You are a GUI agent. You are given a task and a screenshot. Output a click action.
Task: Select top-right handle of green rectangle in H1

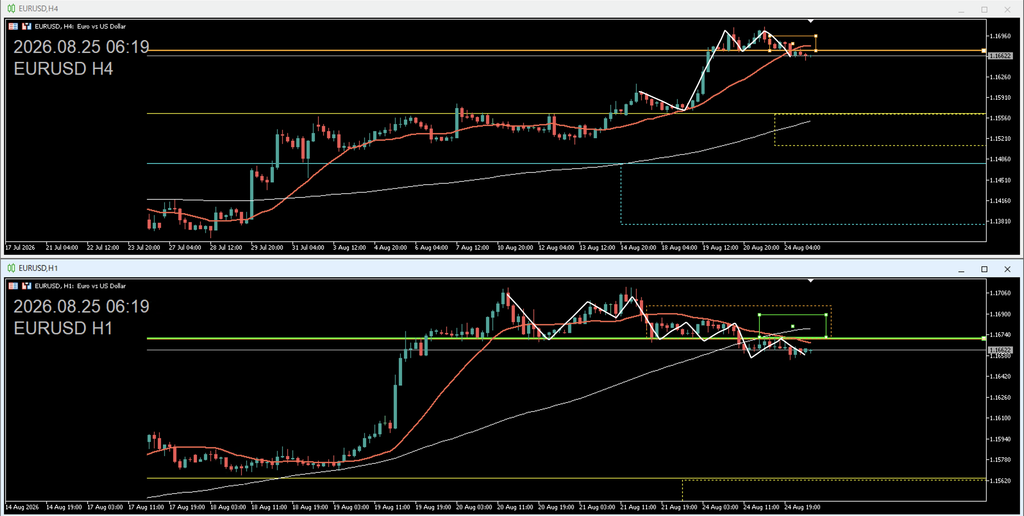(x=826, y=315)
